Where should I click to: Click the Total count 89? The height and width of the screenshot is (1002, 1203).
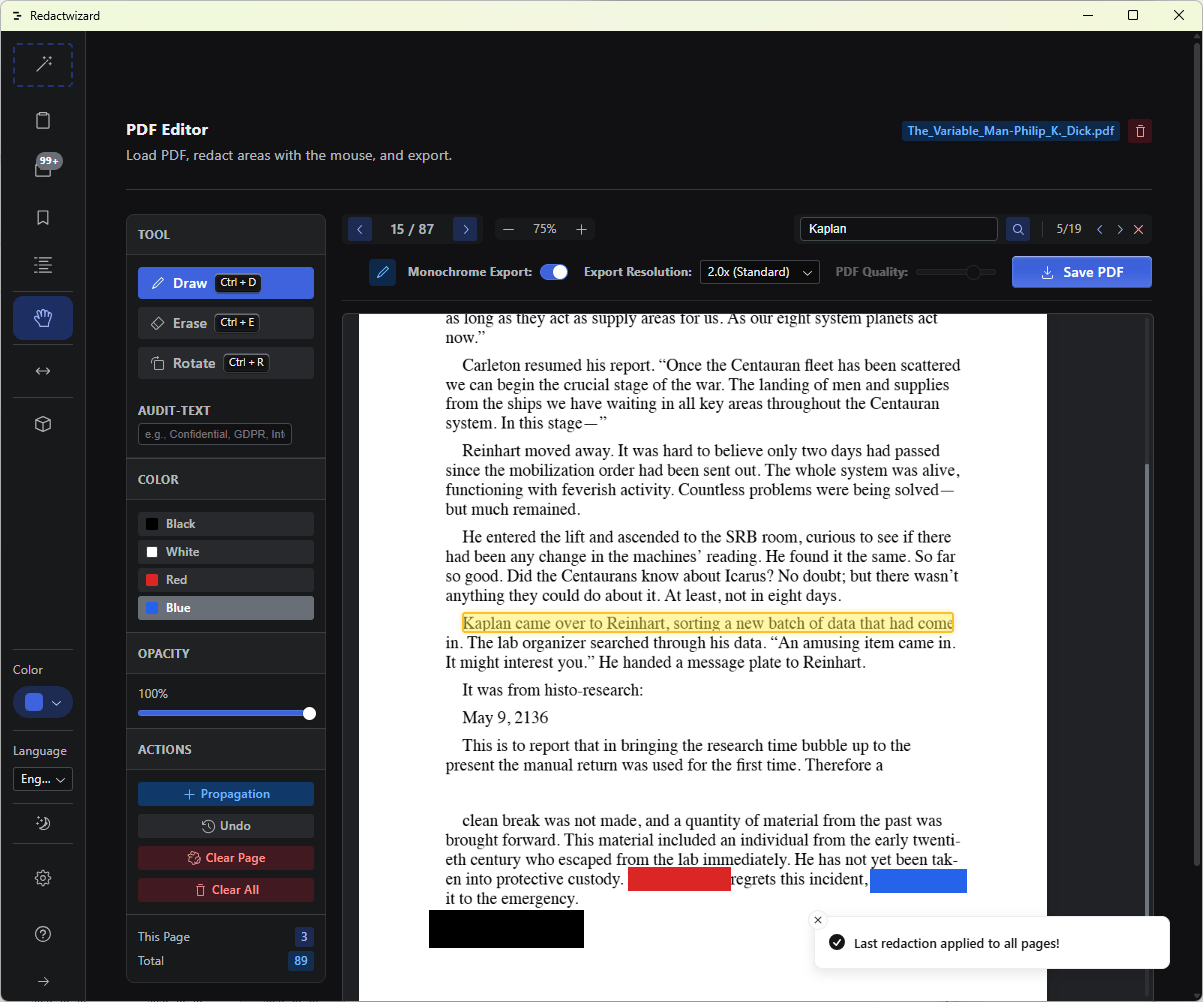300,961
